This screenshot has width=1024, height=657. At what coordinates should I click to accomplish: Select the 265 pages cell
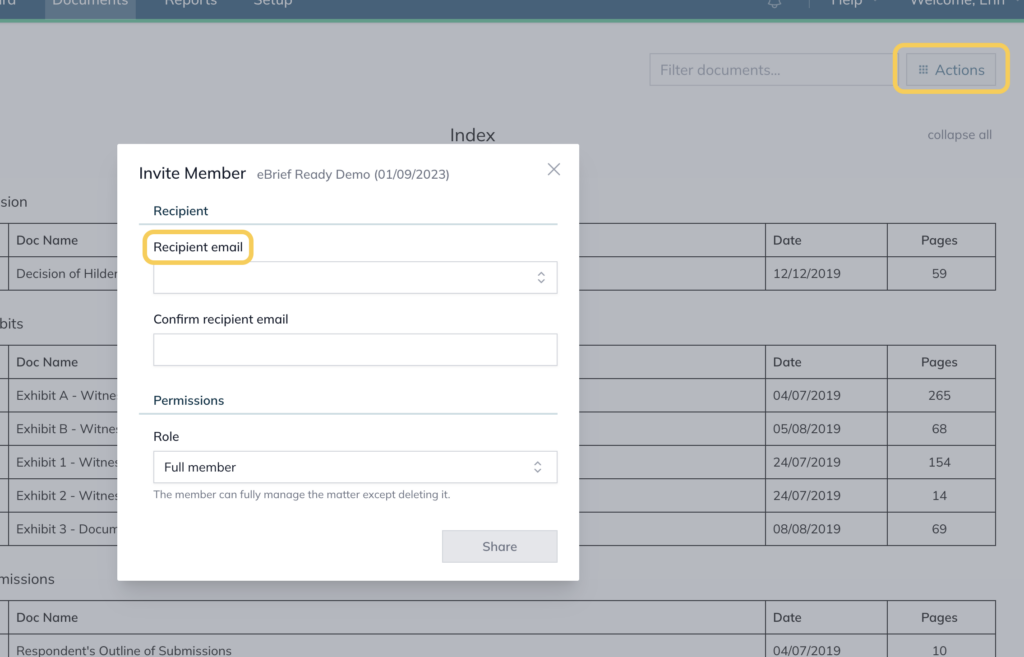click(941, 395)
